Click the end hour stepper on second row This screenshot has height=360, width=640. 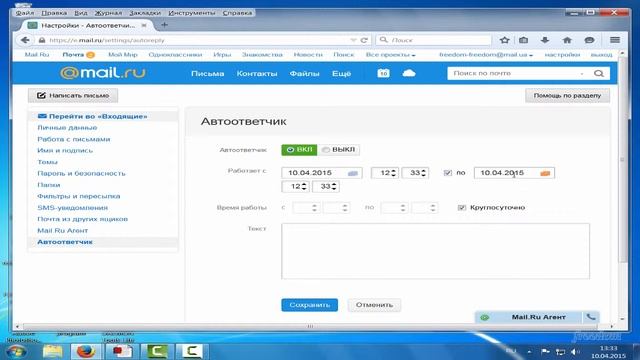[x=296, y=187]
